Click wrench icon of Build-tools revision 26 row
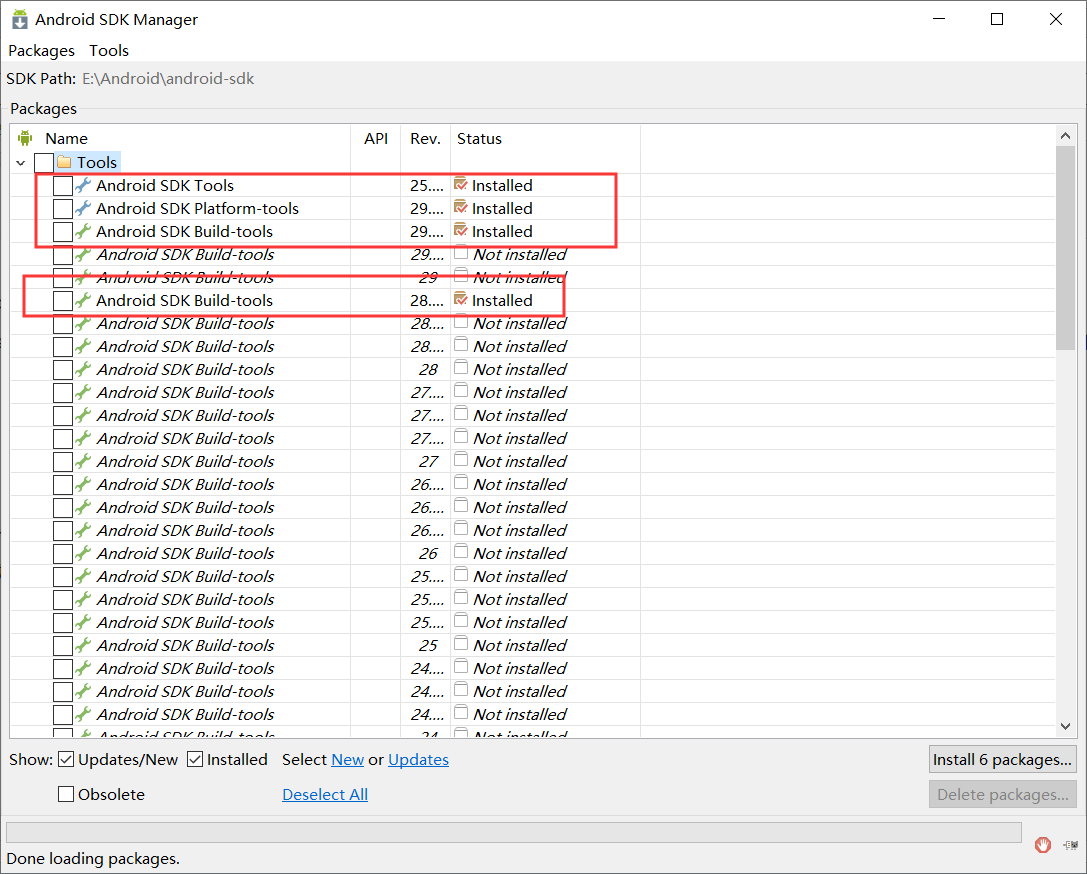Viewport: 1087px width, 874px height. pos(83,553)
